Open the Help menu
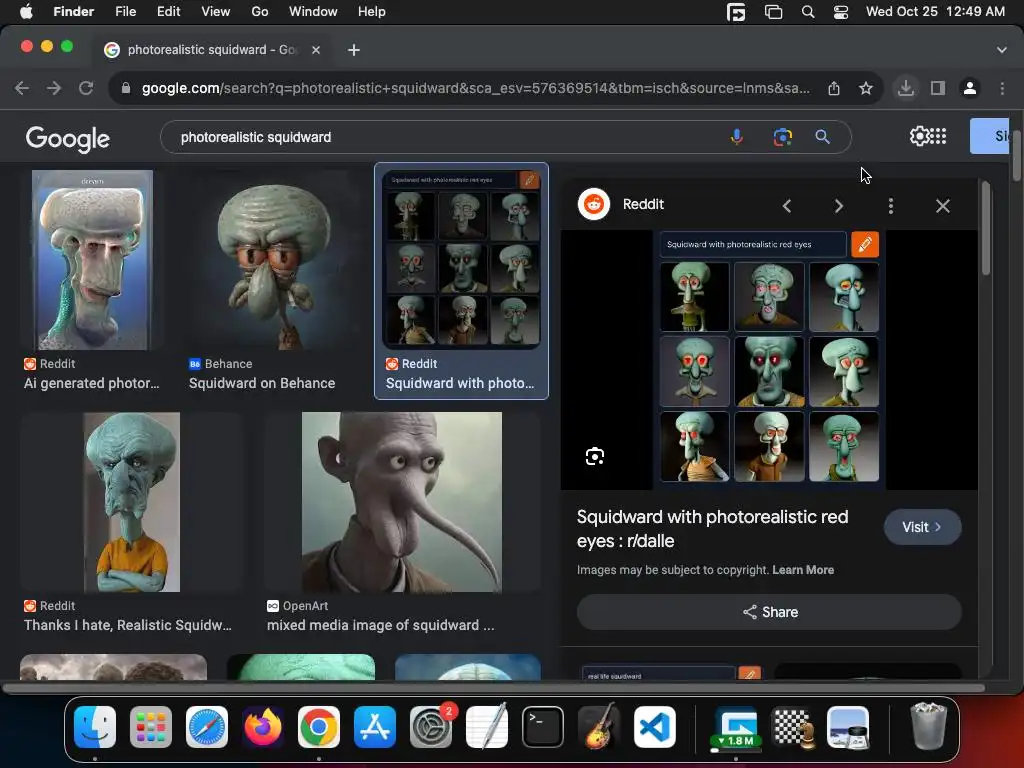The height and width of the screenshot is (768, 1024). tap(372, 12)
